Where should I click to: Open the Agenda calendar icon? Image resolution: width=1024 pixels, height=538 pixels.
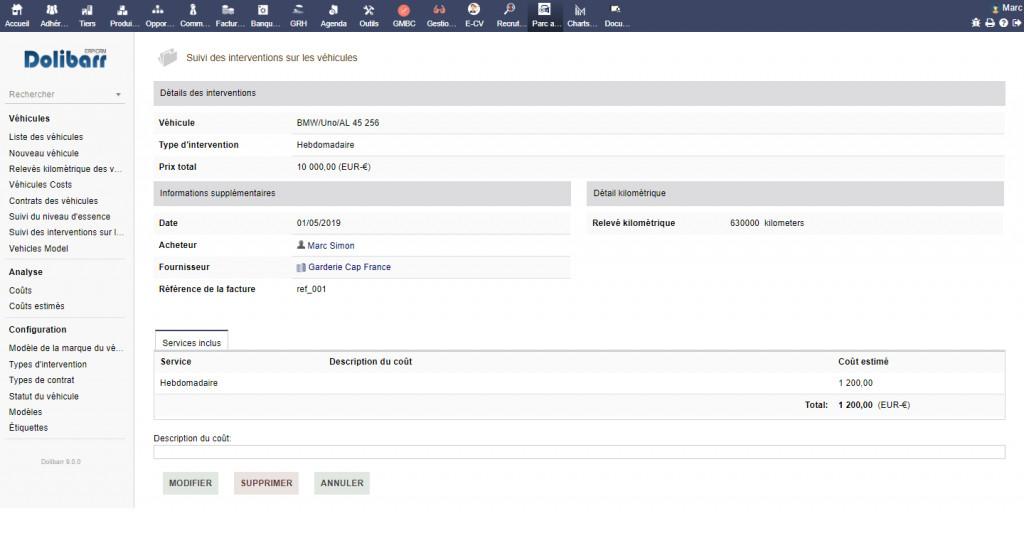coord(333,11)
